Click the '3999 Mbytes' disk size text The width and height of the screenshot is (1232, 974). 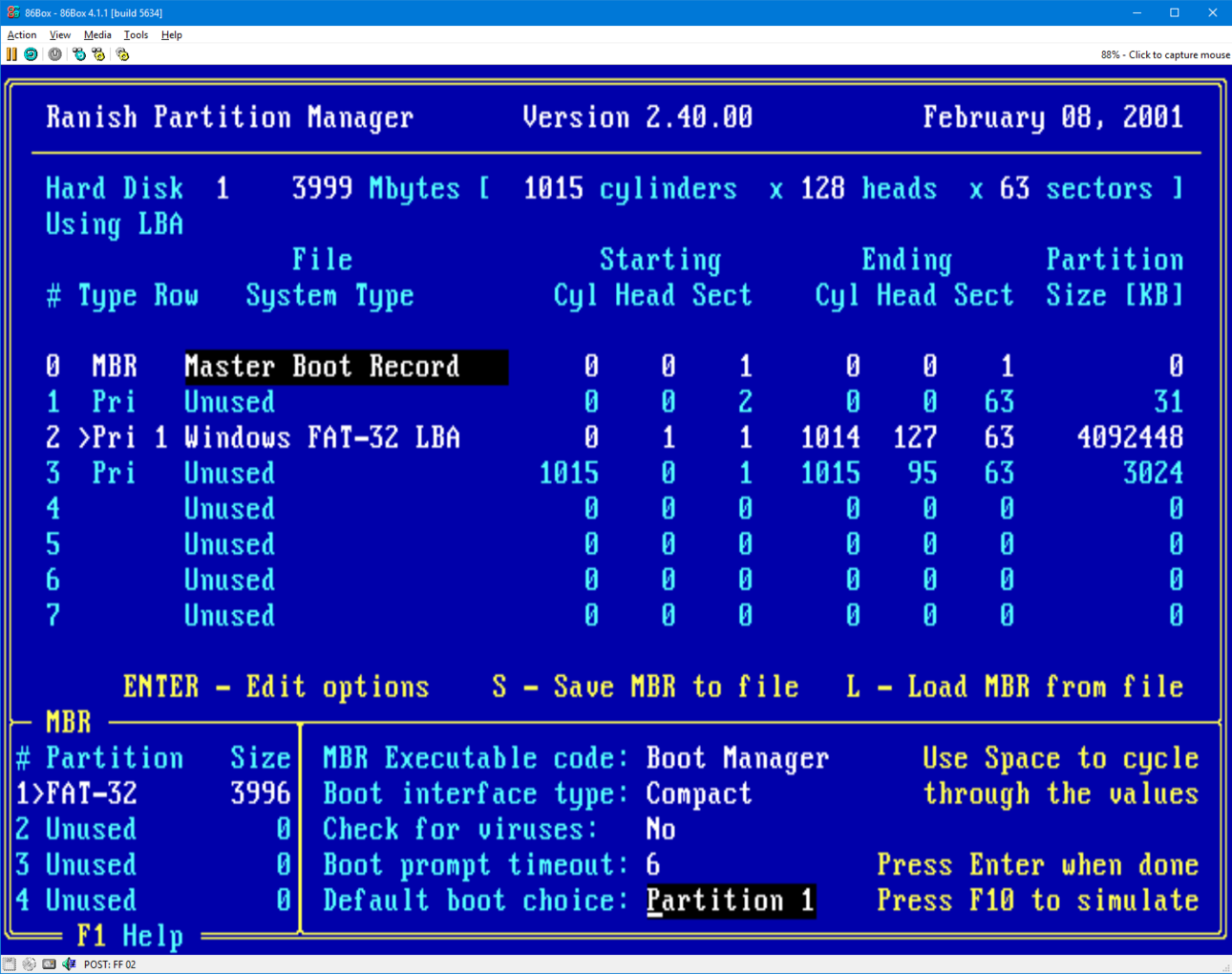[x=376, y=189]
